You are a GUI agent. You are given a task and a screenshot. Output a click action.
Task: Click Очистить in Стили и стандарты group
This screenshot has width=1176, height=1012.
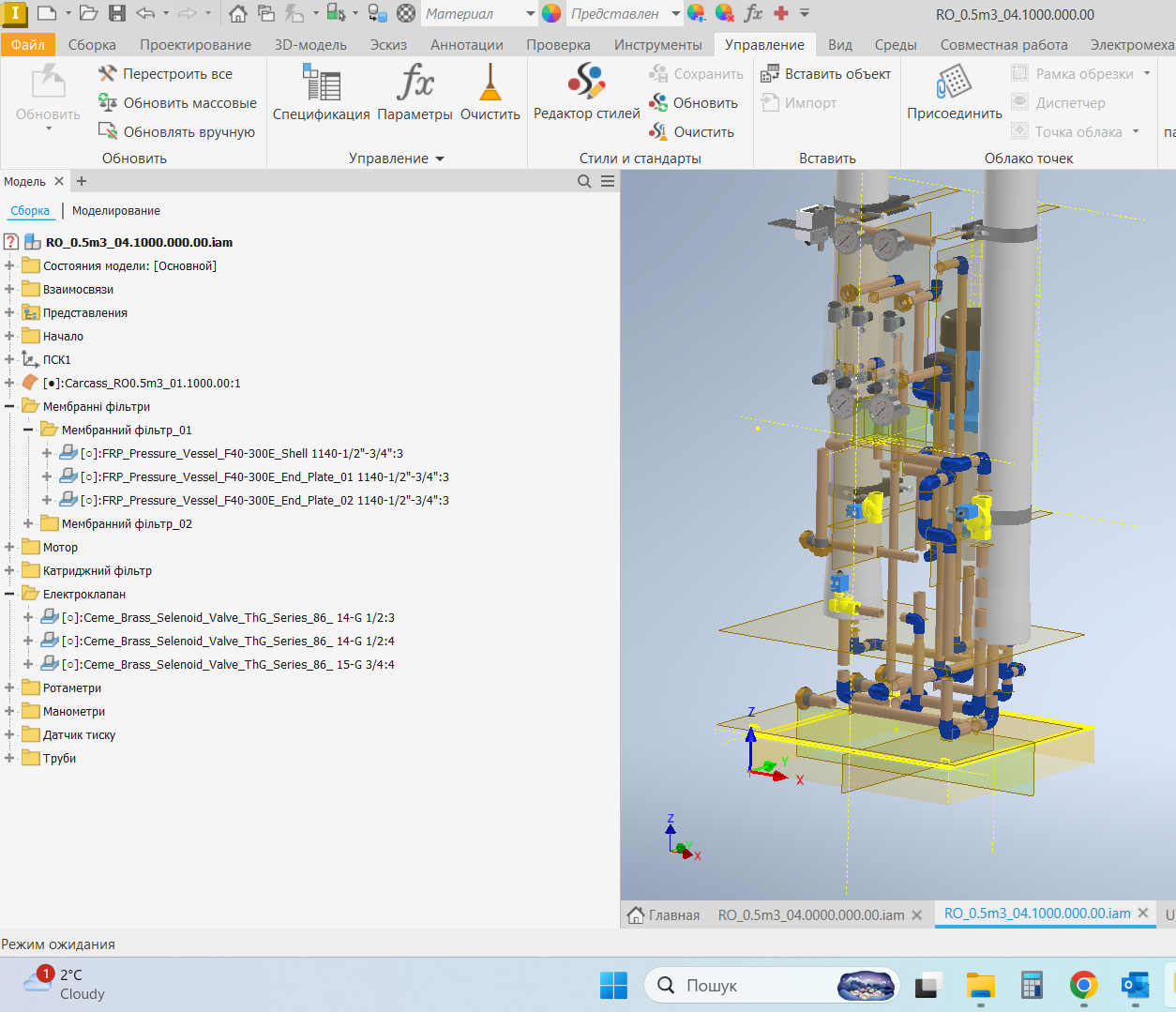691,131
